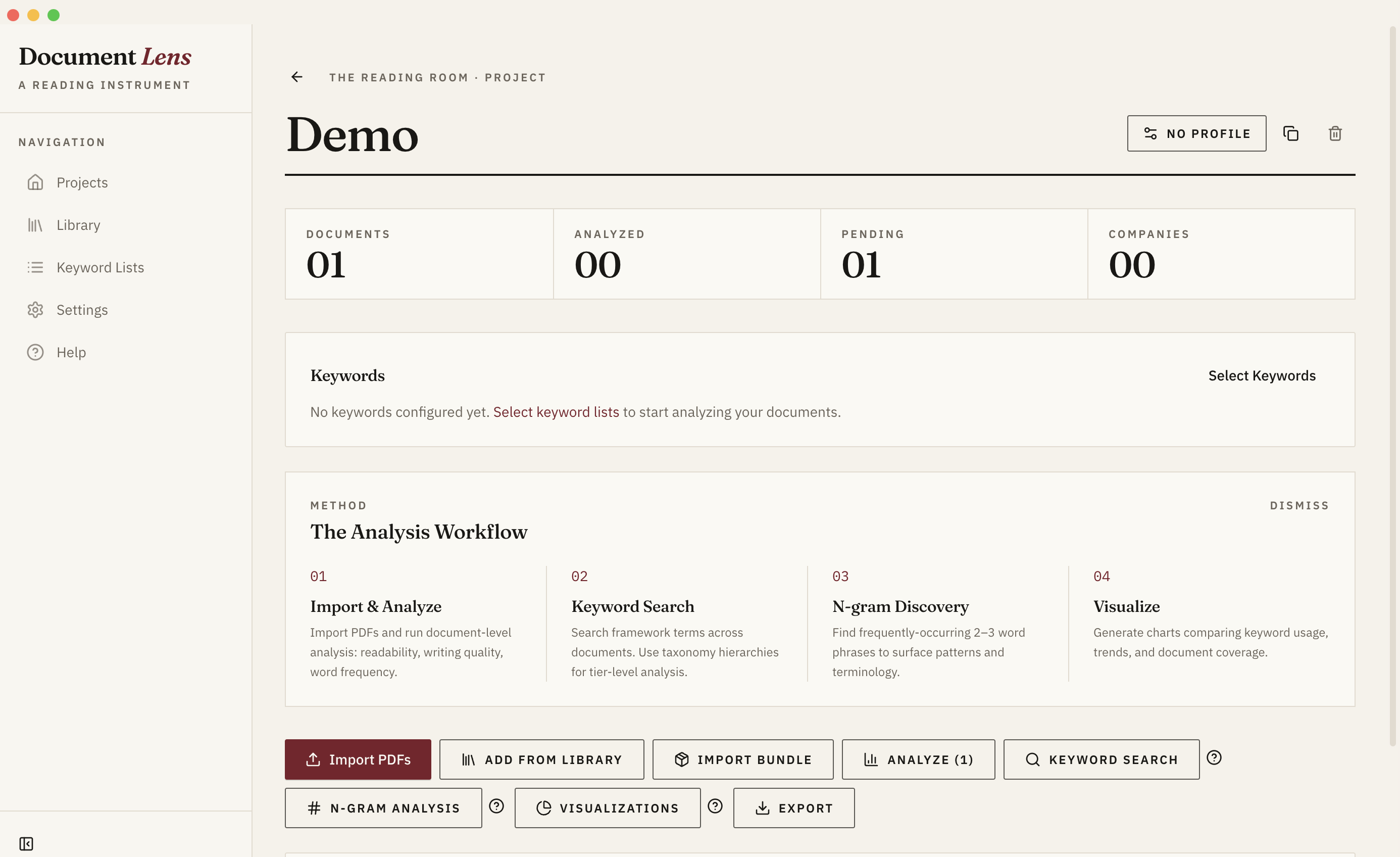
Task: Delete the Demo project with the trash icon
Action: 1335,133
